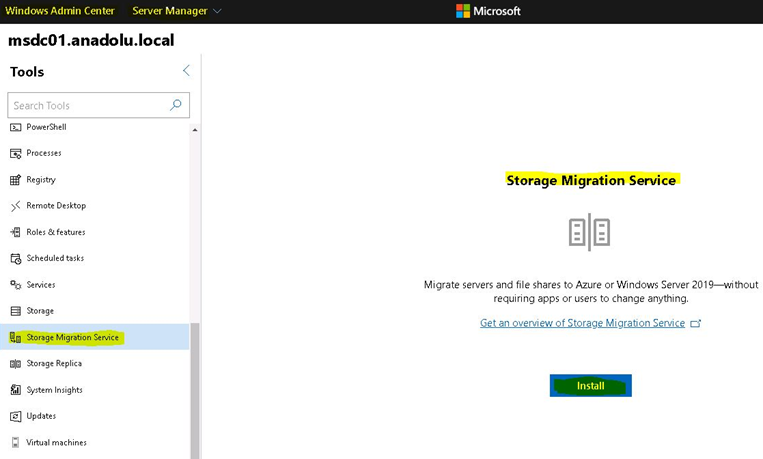The image size is (763, 459).
Task: Focus the Search Tools input field
Action: pos(98,105)
